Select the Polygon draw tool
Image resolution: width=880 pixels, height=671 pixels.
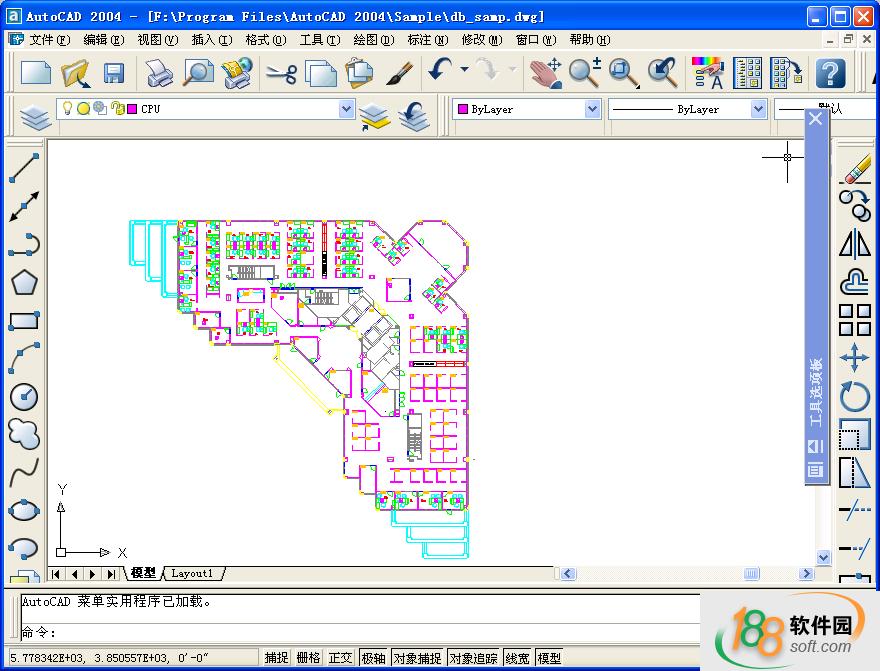(x=24, y=281)
